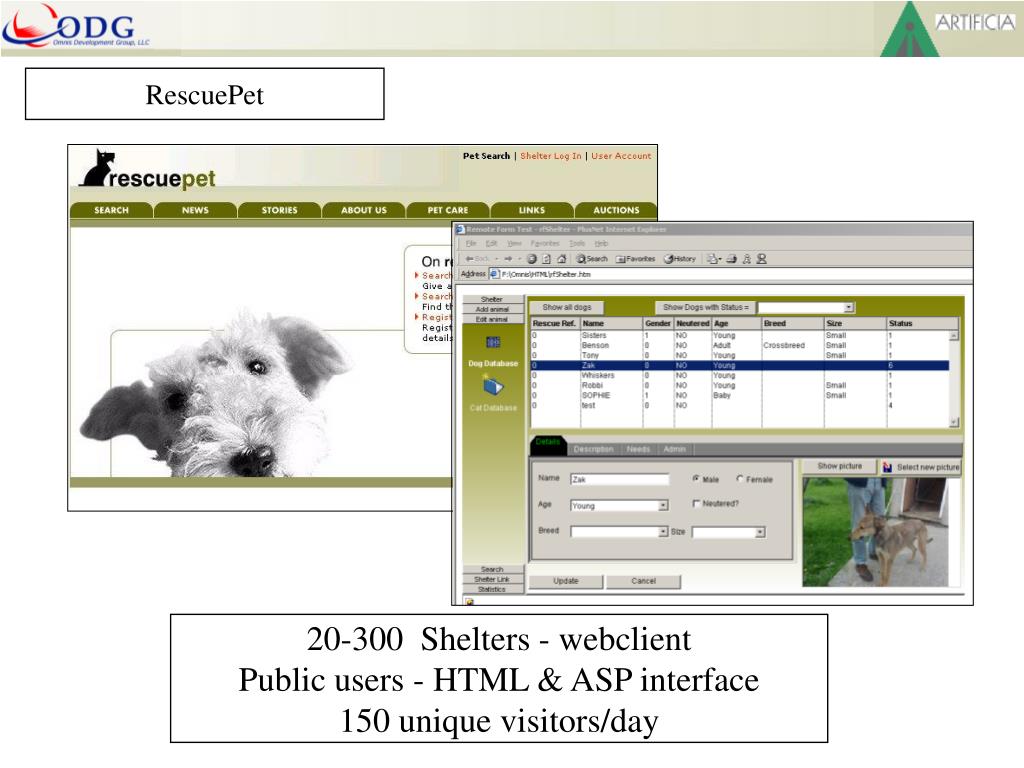Select the Male radio button
The image size is (1024, 768).
696,479
